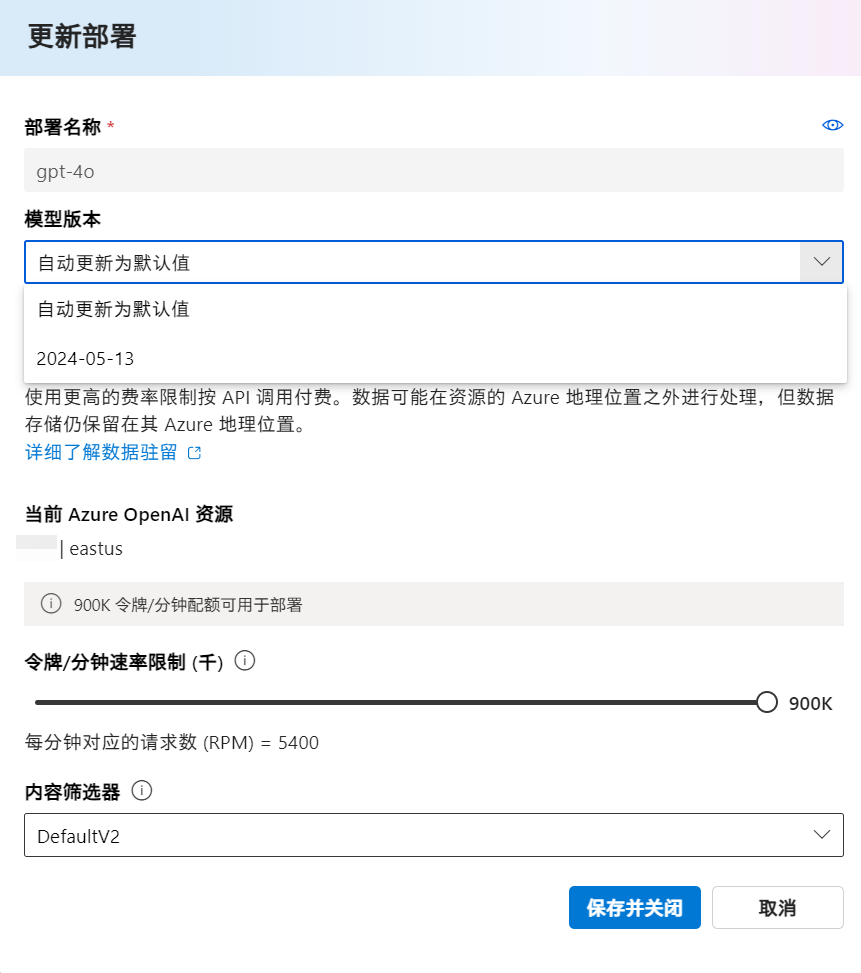
Task: Click the 900K rate limit value label
Action: click(x=810, y=704)
